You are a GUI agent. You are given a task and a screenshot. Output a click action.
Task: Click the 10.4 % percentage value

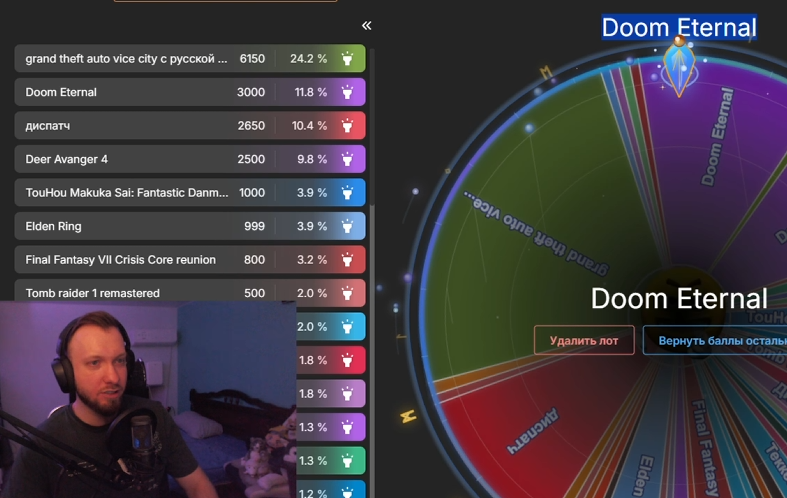tap(309, 126)
